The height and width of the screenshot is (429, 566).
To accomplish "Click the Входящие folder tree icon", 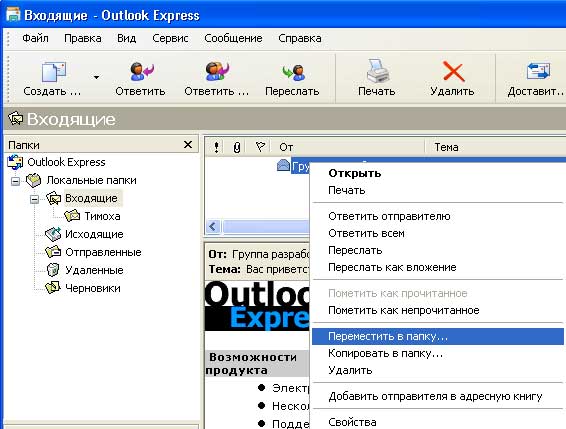I will tap(54, 198).
